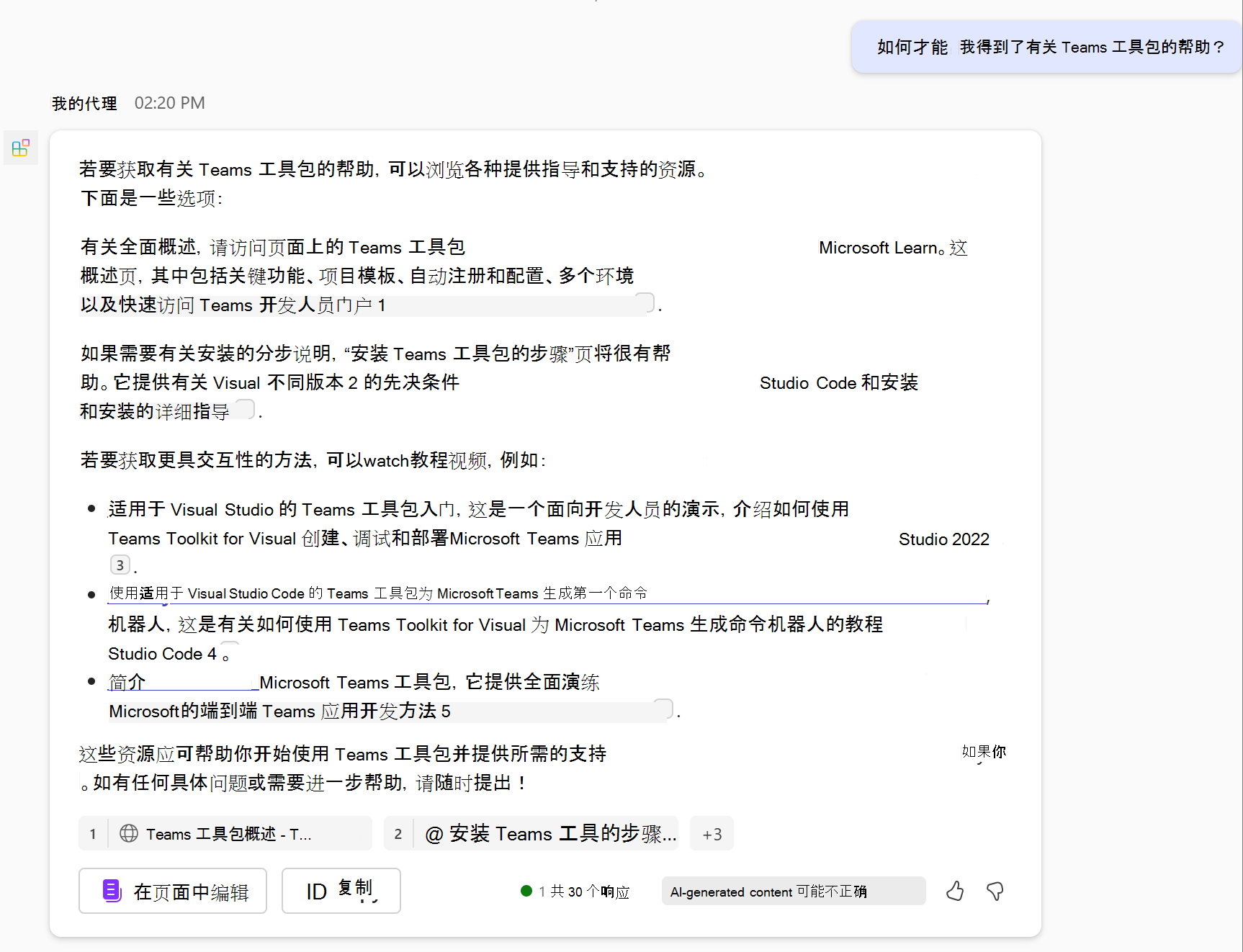Click the globe icon on reference 1
The width and height of the screenshot is (1243, 952).
tap(129, 833)
